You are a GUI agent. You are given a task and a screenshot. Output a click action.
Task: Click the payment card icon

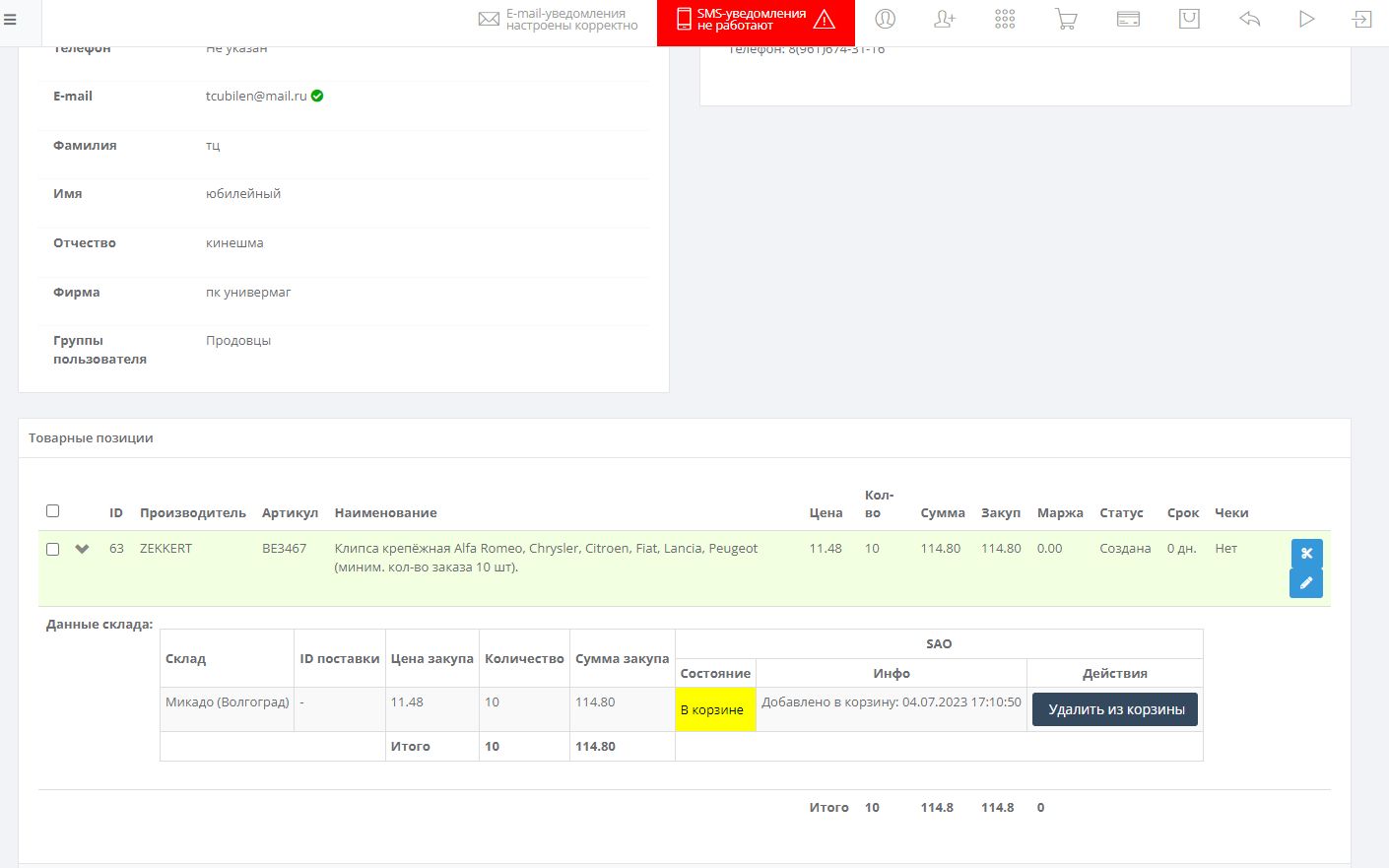point(1128,19)
